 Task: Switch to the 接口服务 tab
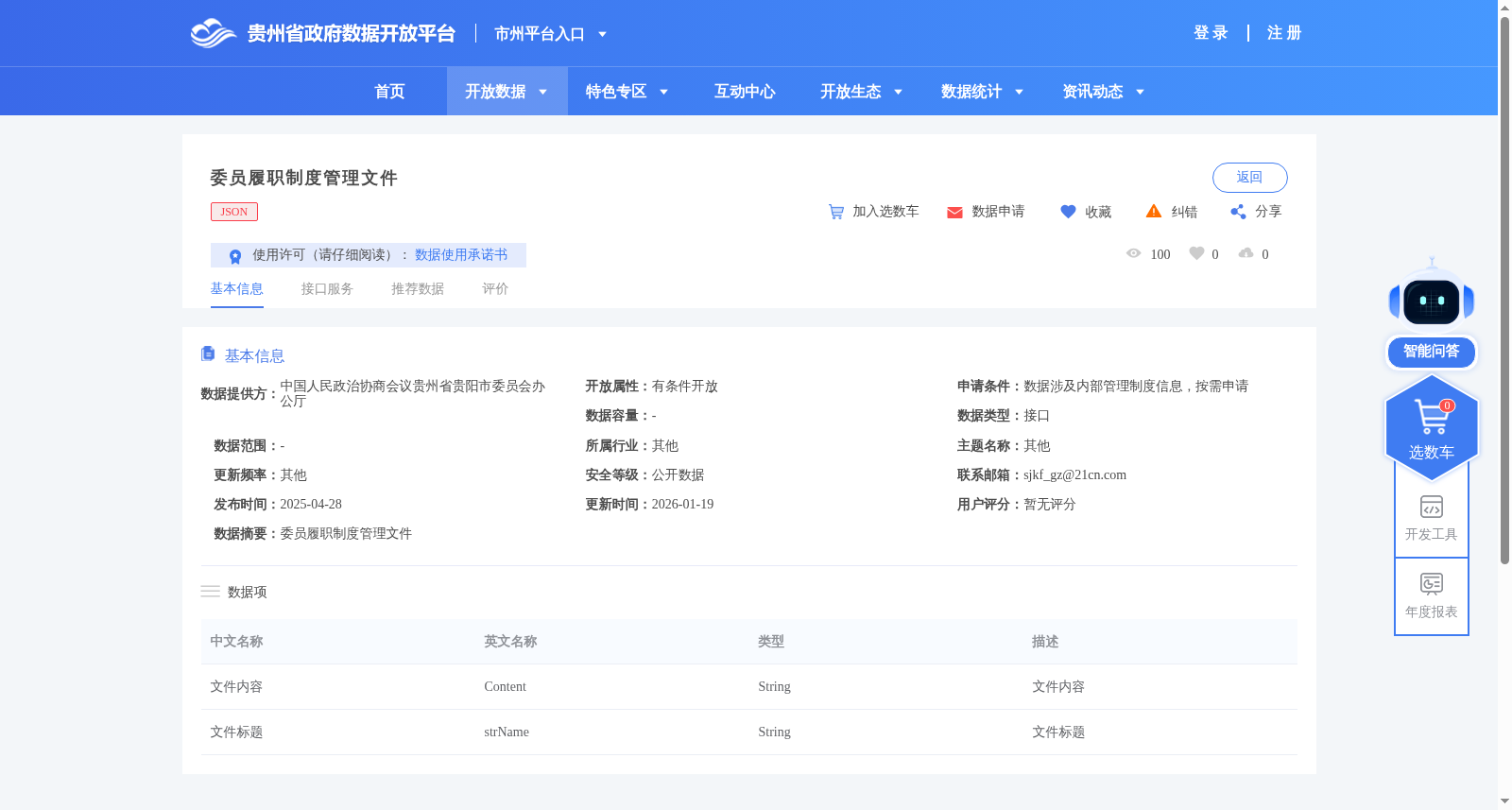327,289
